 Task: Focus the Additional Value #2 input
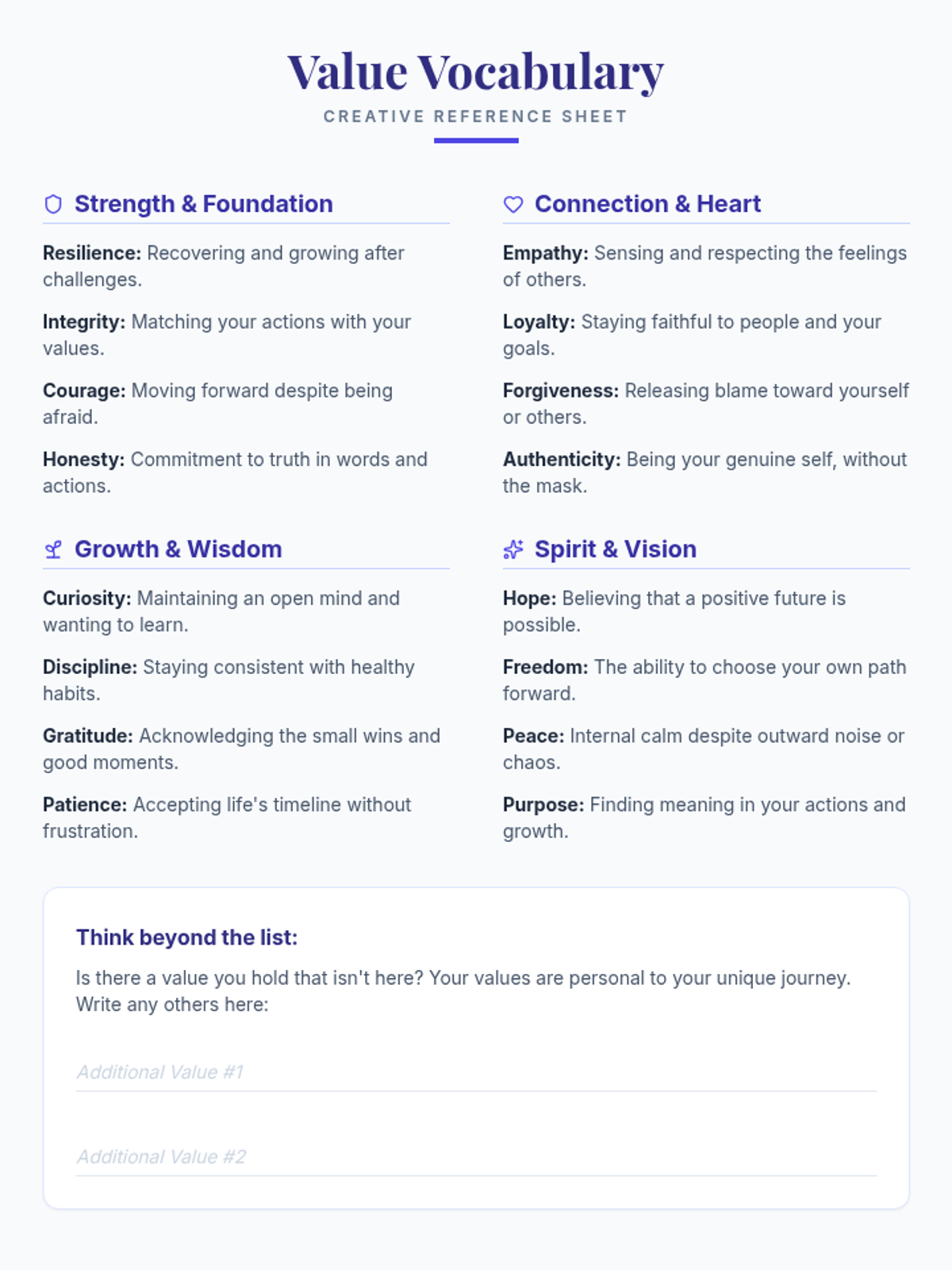point(476,1157)
